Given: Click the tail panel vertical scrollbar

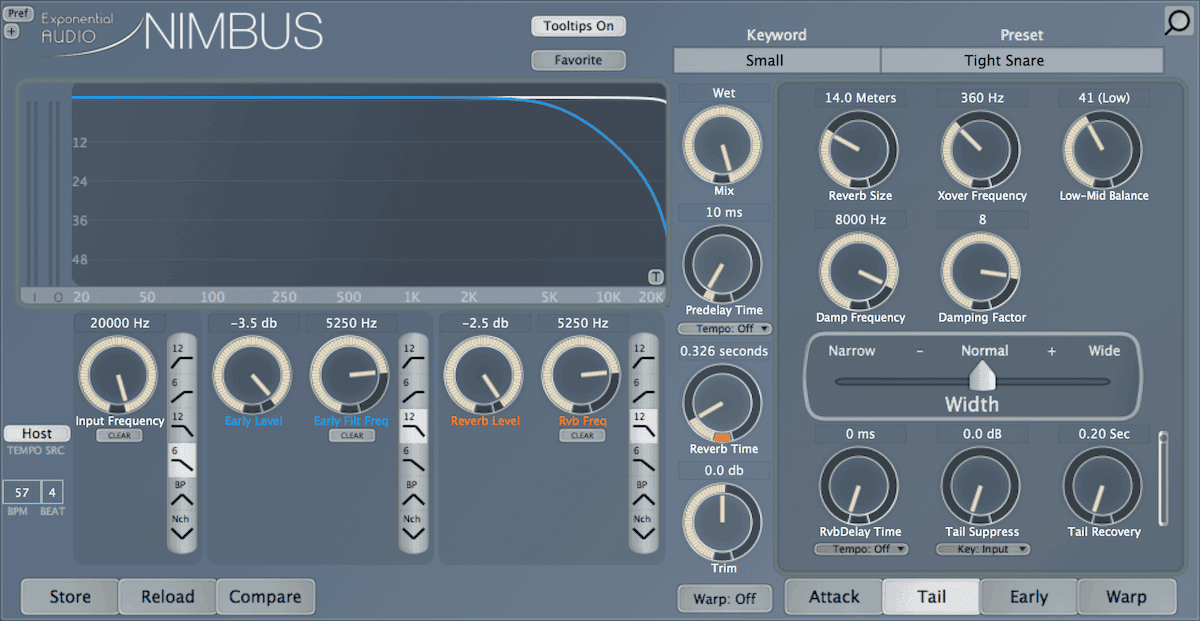Looking at the screenshot, I should point(1162,478).
